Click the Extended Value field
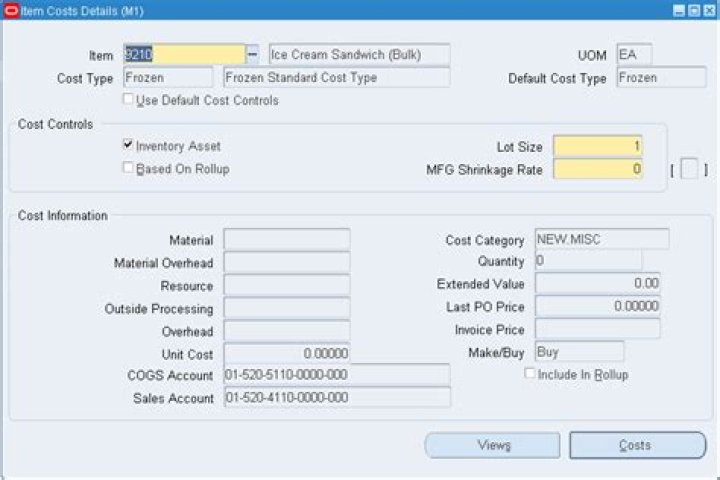 coord(597,283)
